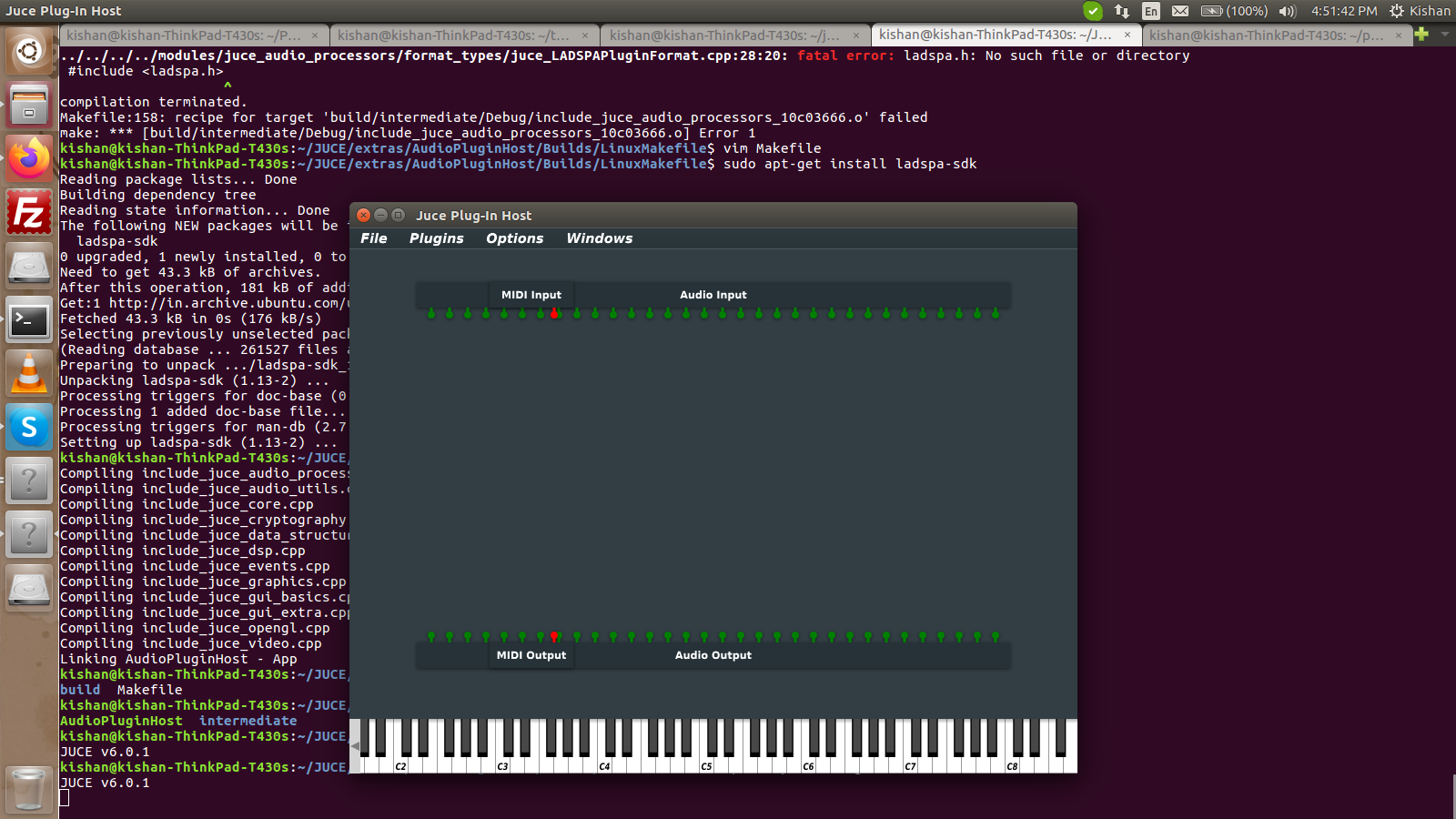Open the En keyboard layout indicator

point(1151,11)
